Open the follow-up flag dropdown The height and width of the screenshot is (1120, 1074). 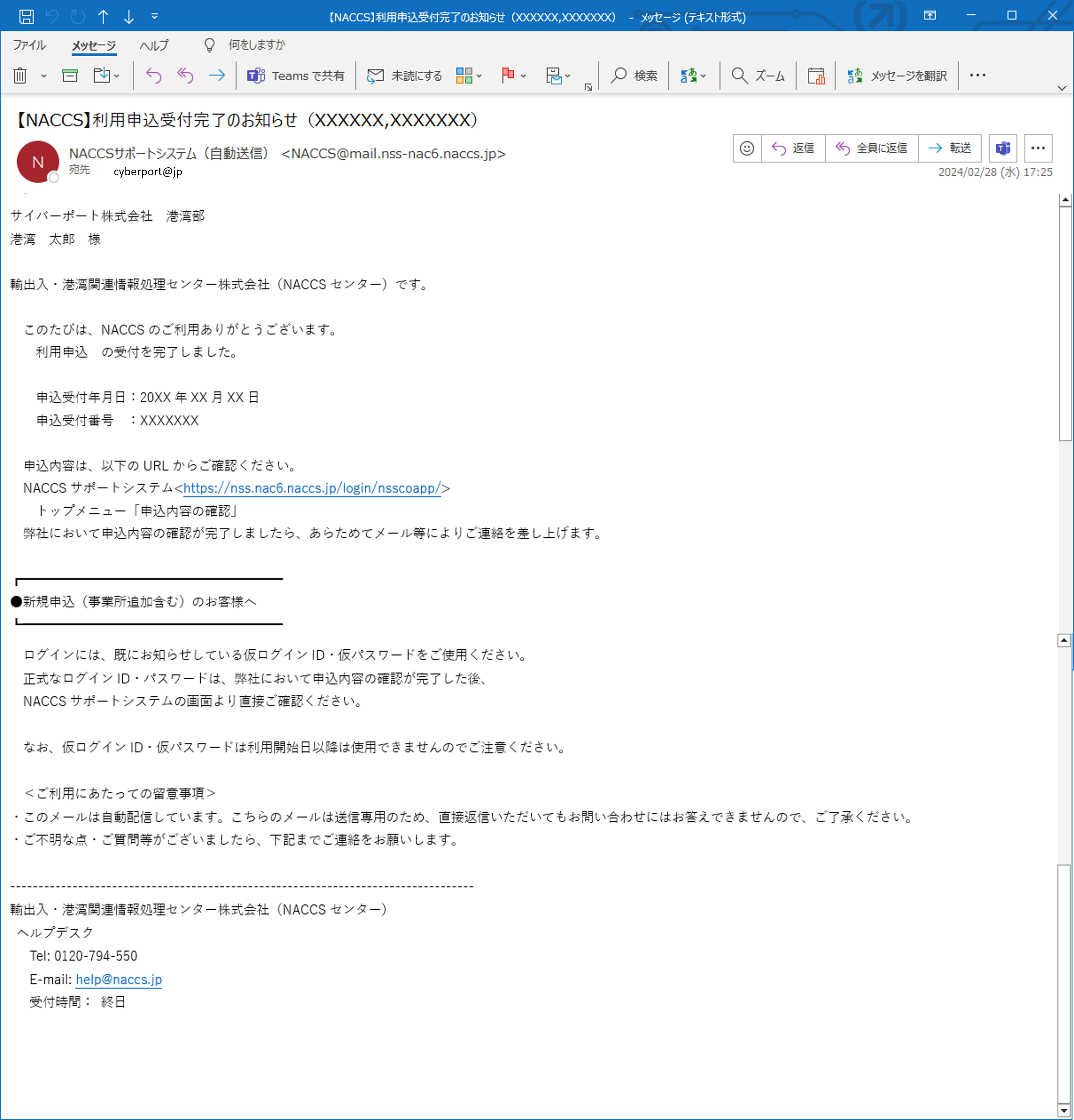[x=523, y=75]
